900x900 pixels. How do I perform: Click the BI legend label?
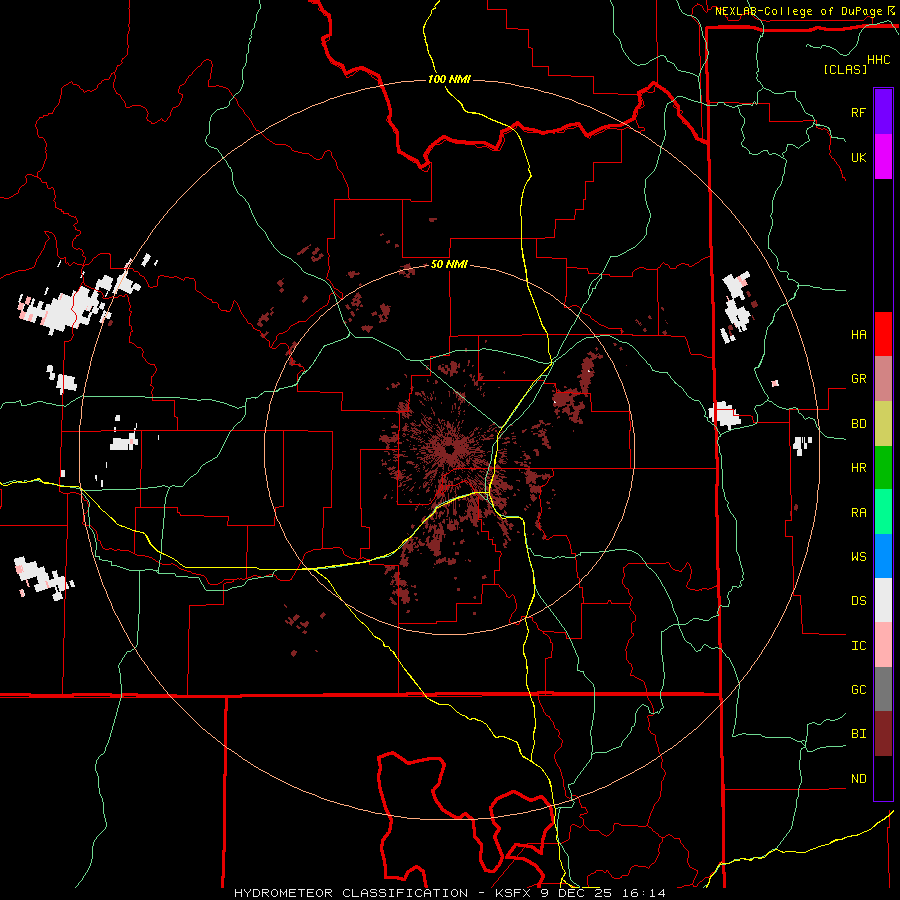pos(858,734)
